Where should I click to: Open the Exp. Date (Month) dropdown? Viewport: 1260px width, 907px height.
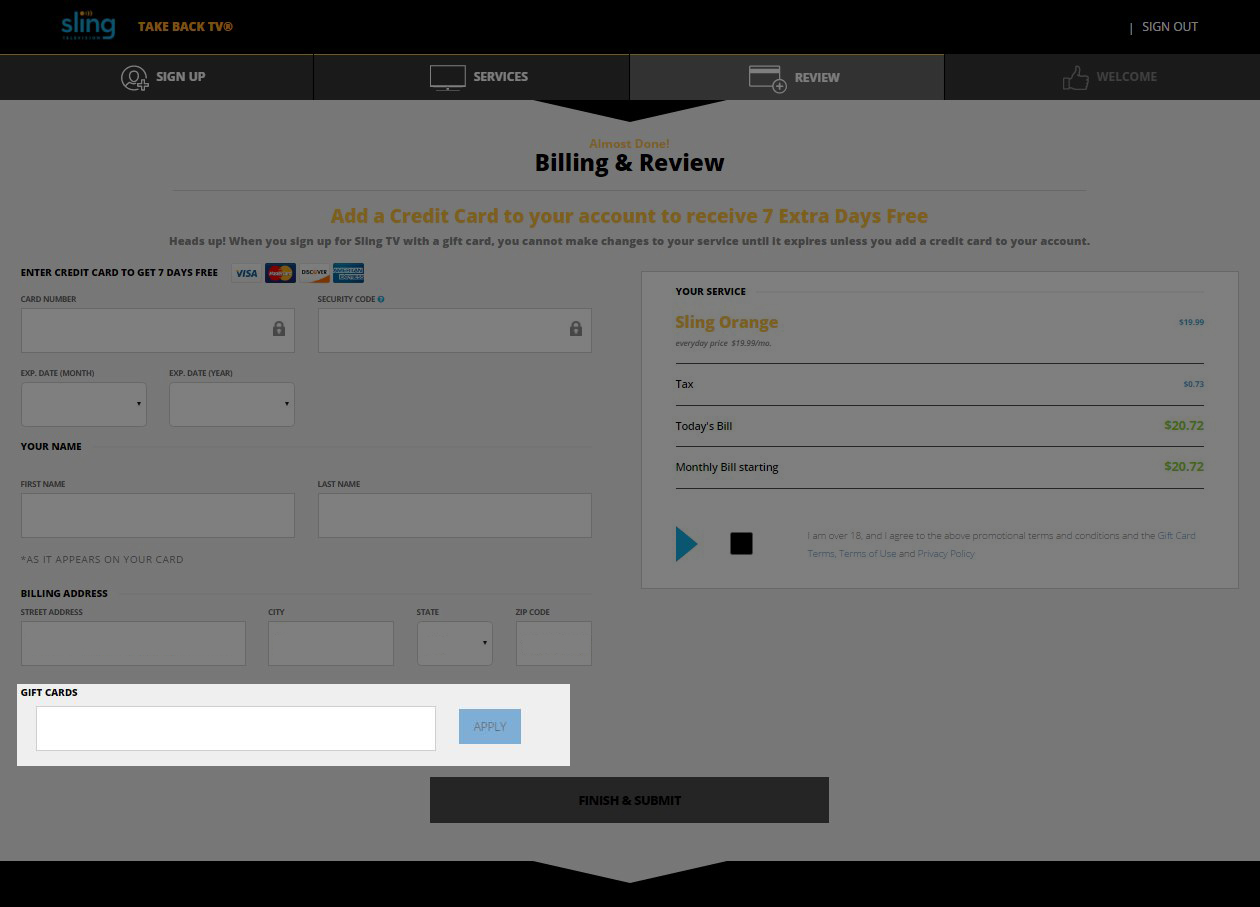pos(84,404)
